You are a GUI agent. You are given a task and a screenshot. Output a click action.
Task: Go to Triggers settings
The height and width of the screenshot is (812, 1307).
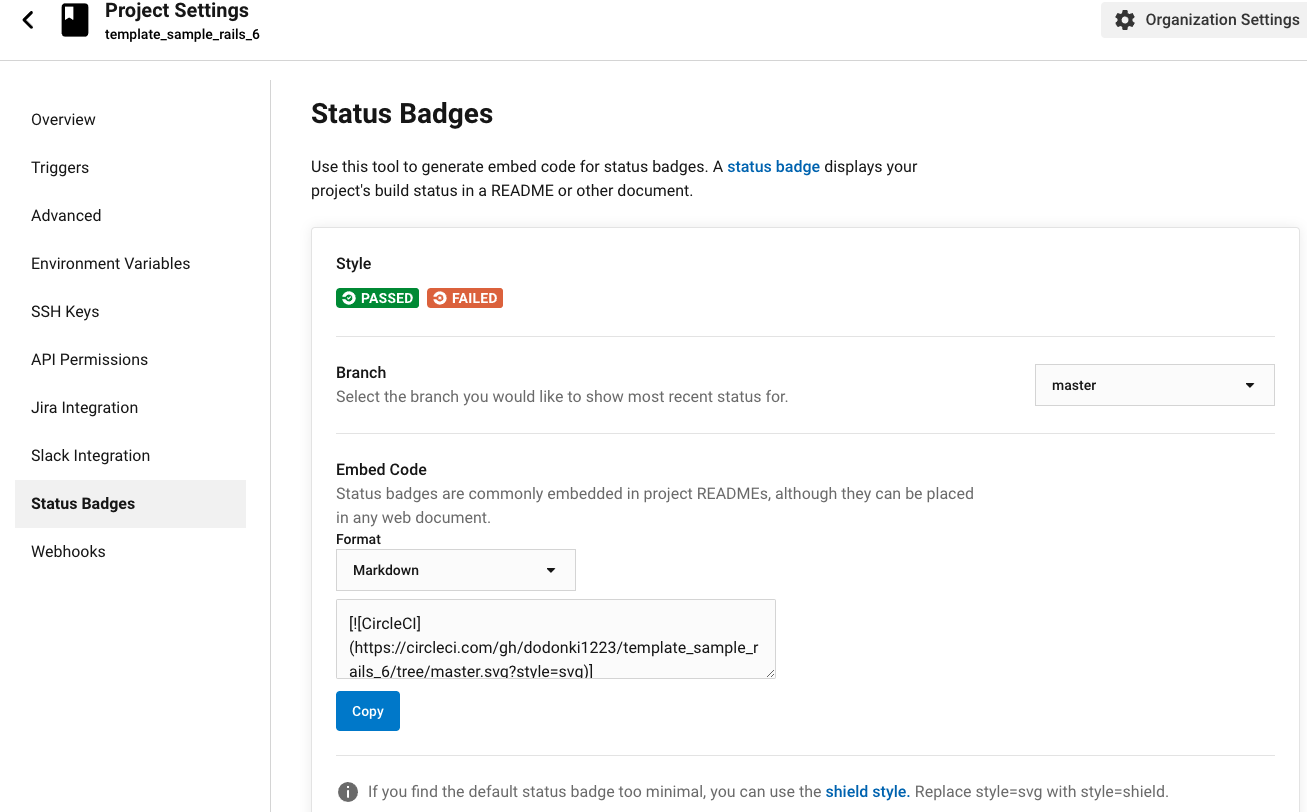60,168
